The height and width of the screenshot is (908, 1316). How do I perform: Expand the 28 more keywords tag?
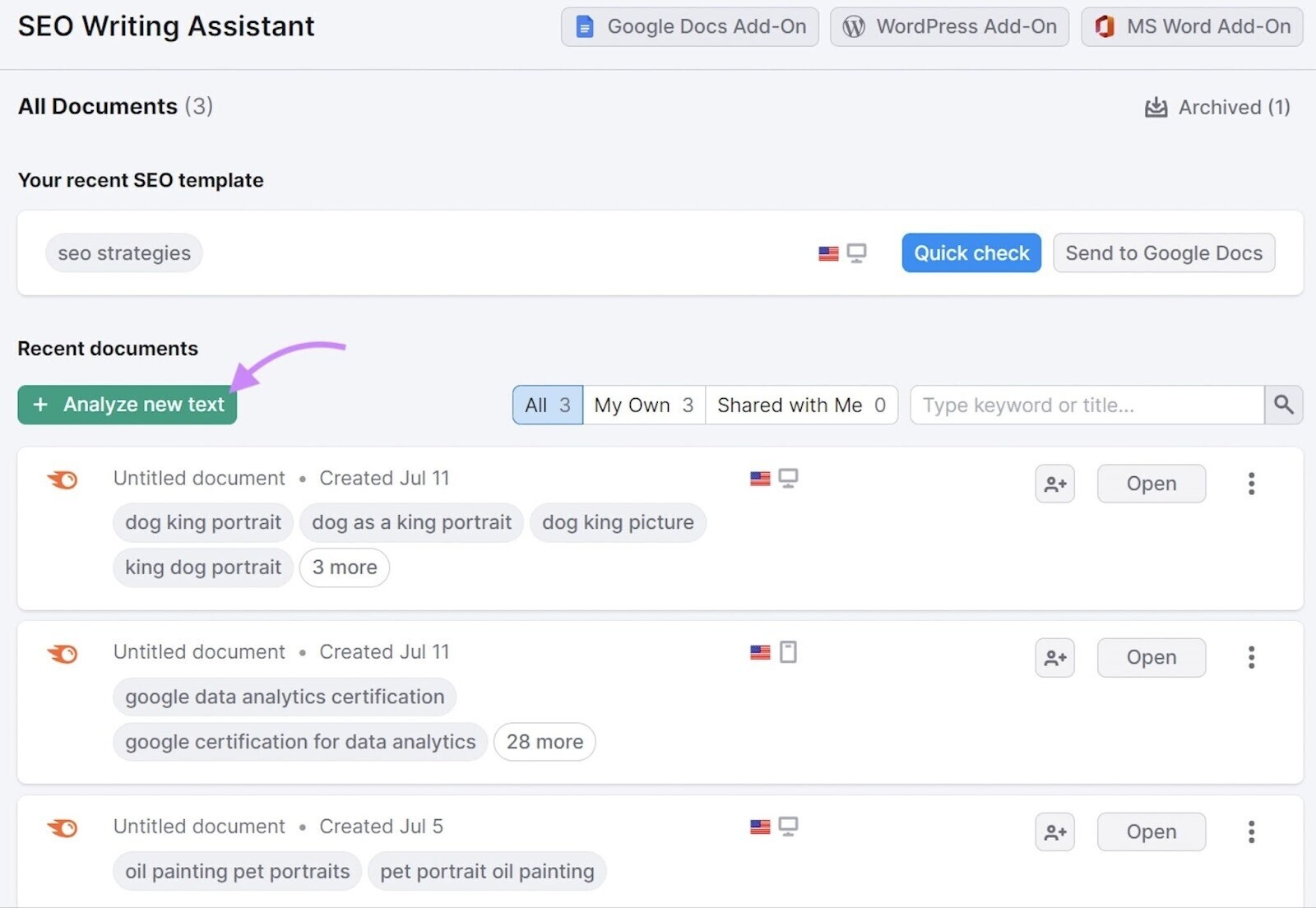click(544, 741)
